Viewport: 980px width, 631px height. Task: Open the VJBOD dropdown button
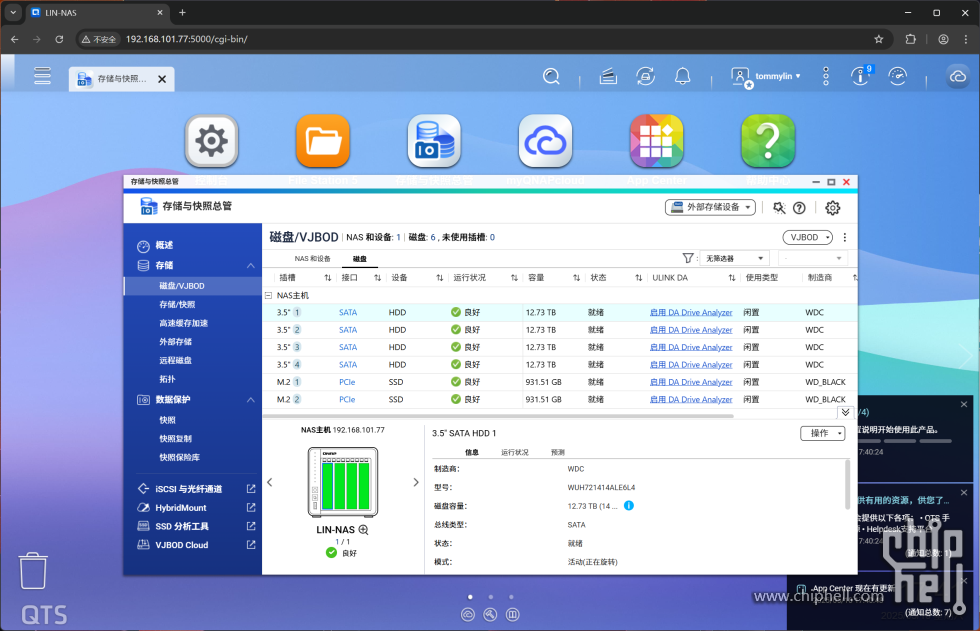808,237
